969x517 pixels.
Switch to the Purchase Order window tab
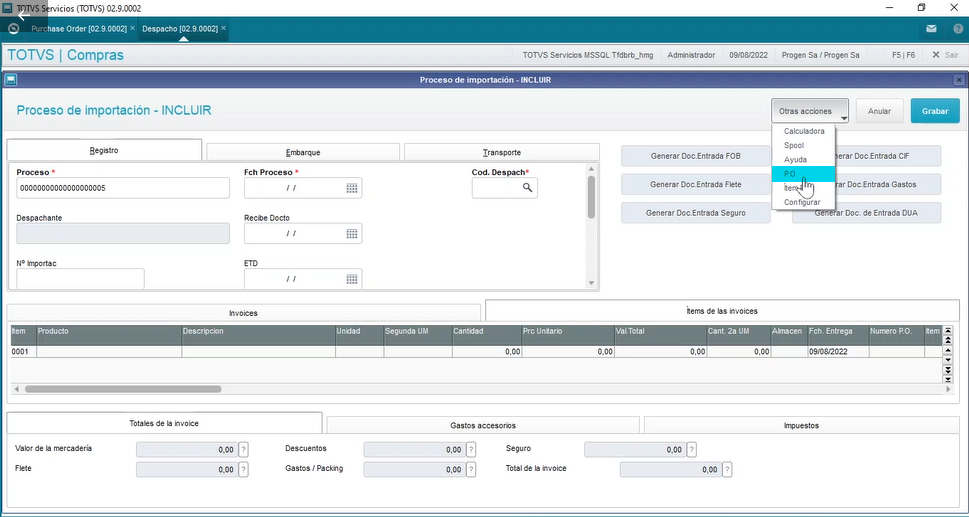coord(78,29)
